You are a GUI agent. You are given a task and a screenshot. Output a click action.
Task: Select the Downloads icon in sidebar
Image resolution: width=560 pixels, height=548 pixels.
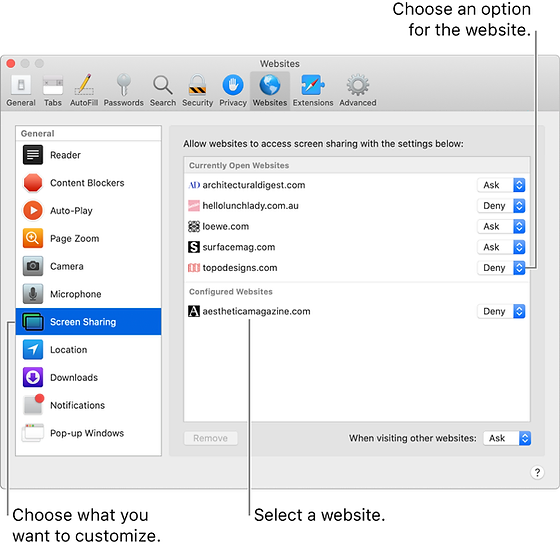[x=33, y=377]
